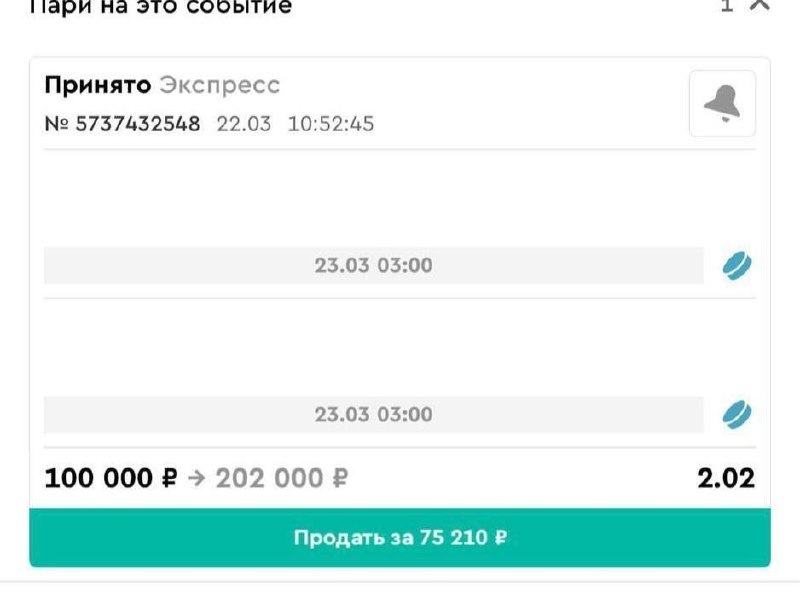Click the 2.02 total odds value

click(726, 478)
